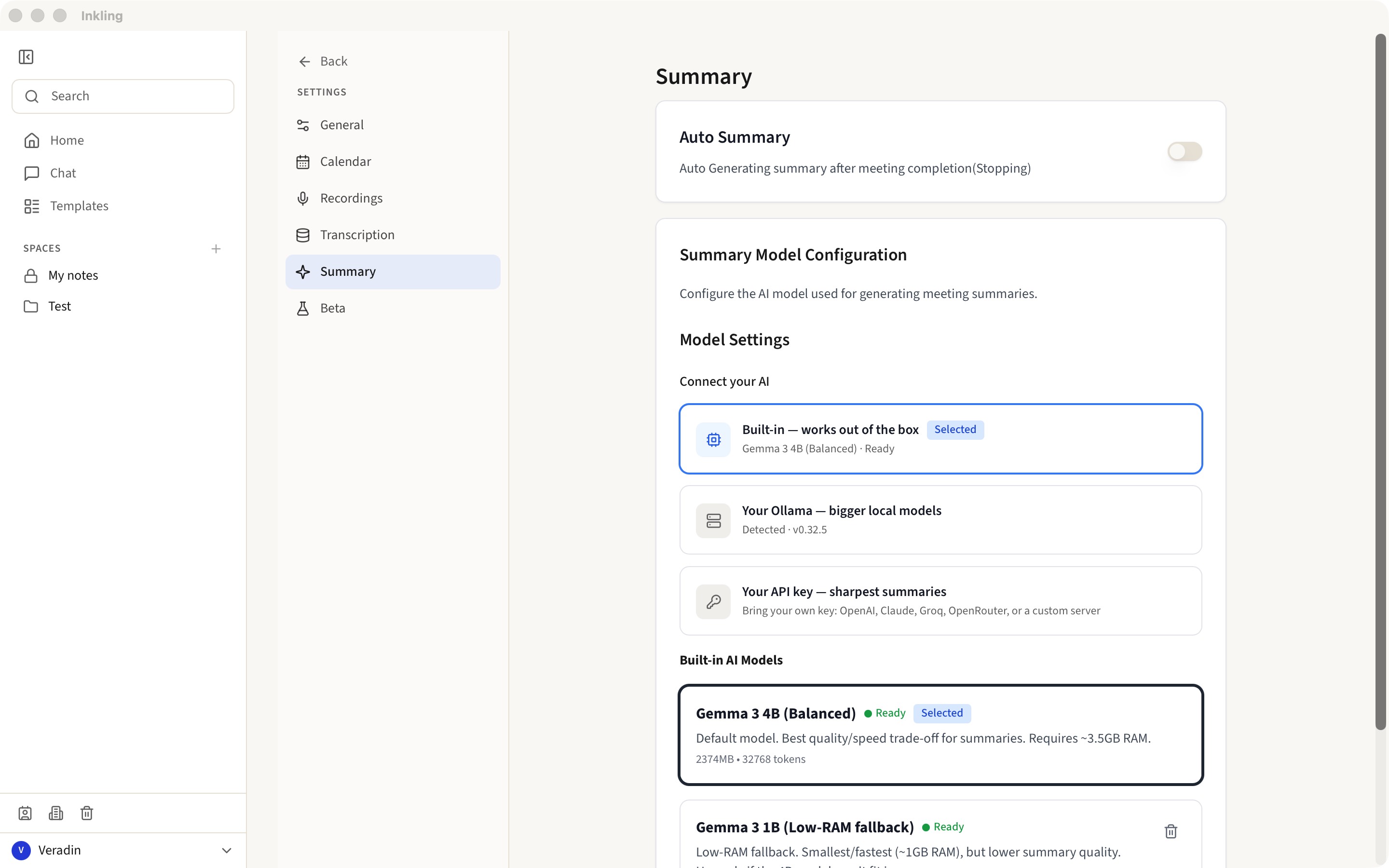1389x868 pixels.
Task: Click the server icon of the Ollama option
Action: [x=713, y=521]
